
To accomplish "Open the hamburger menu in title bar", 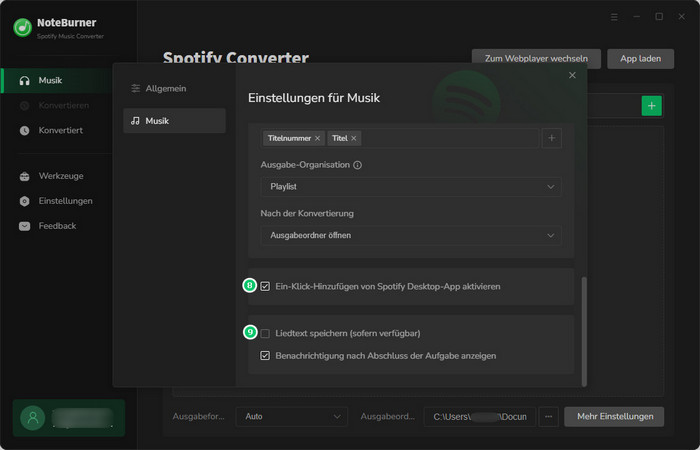I will pyautogui.click(x=614, y=17).
